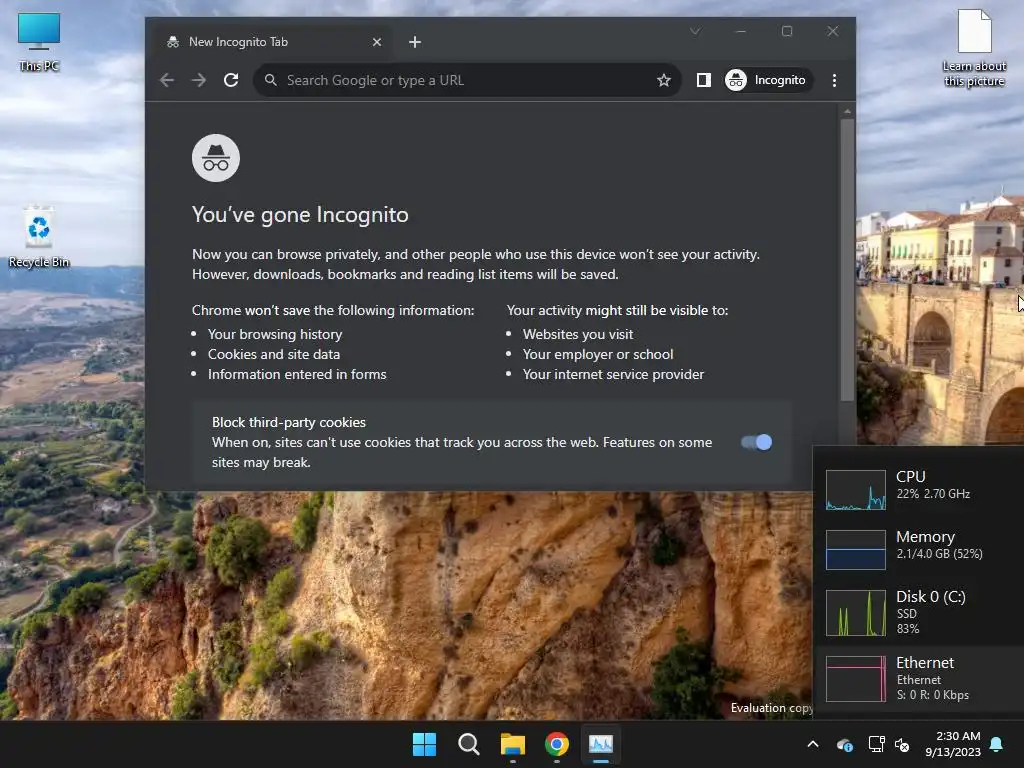Image resolution: width=1024 pixels, height=768 pixels.
Task: Click the Chrome page vertical scrollbar
Action: coord(847,260)
